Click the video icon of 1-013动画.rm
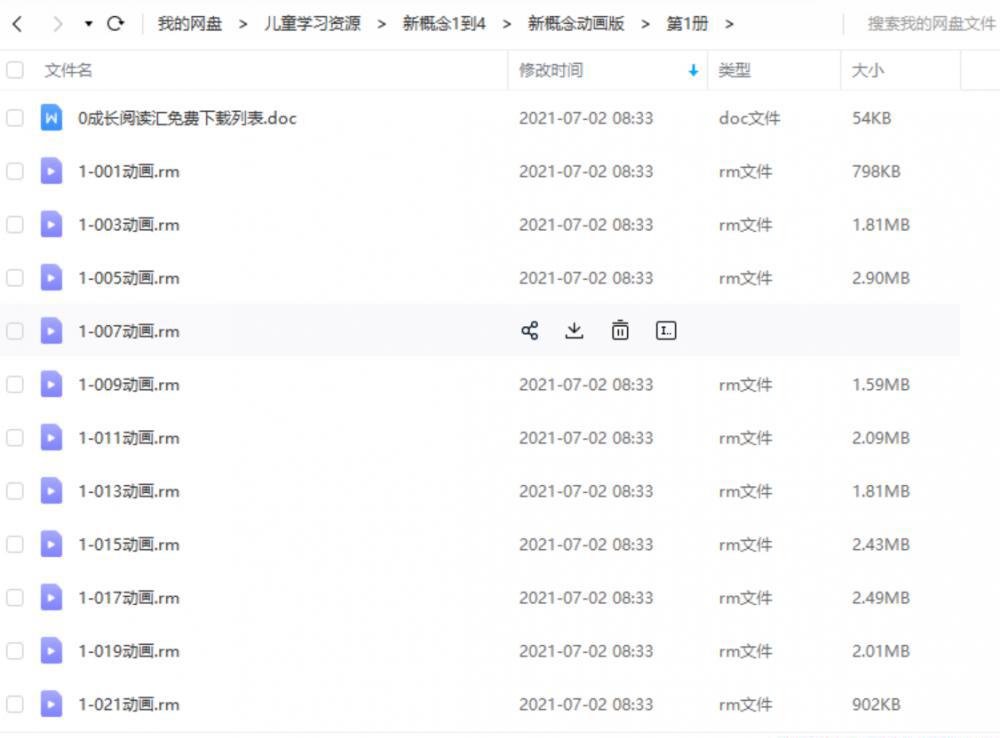The height and width of the screenshot is (738, 1000). tap(51, 491)
